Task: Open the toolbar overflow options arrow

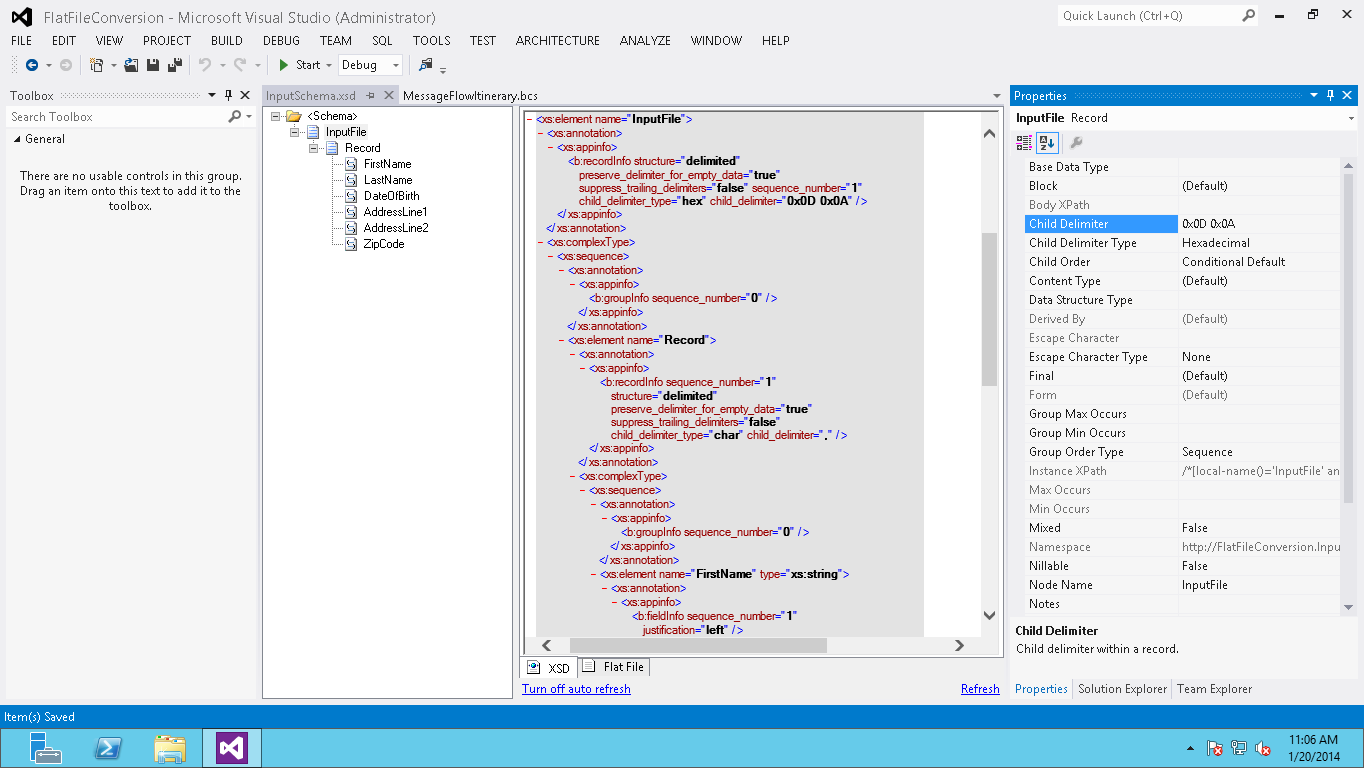Action: tap(443, 68)
